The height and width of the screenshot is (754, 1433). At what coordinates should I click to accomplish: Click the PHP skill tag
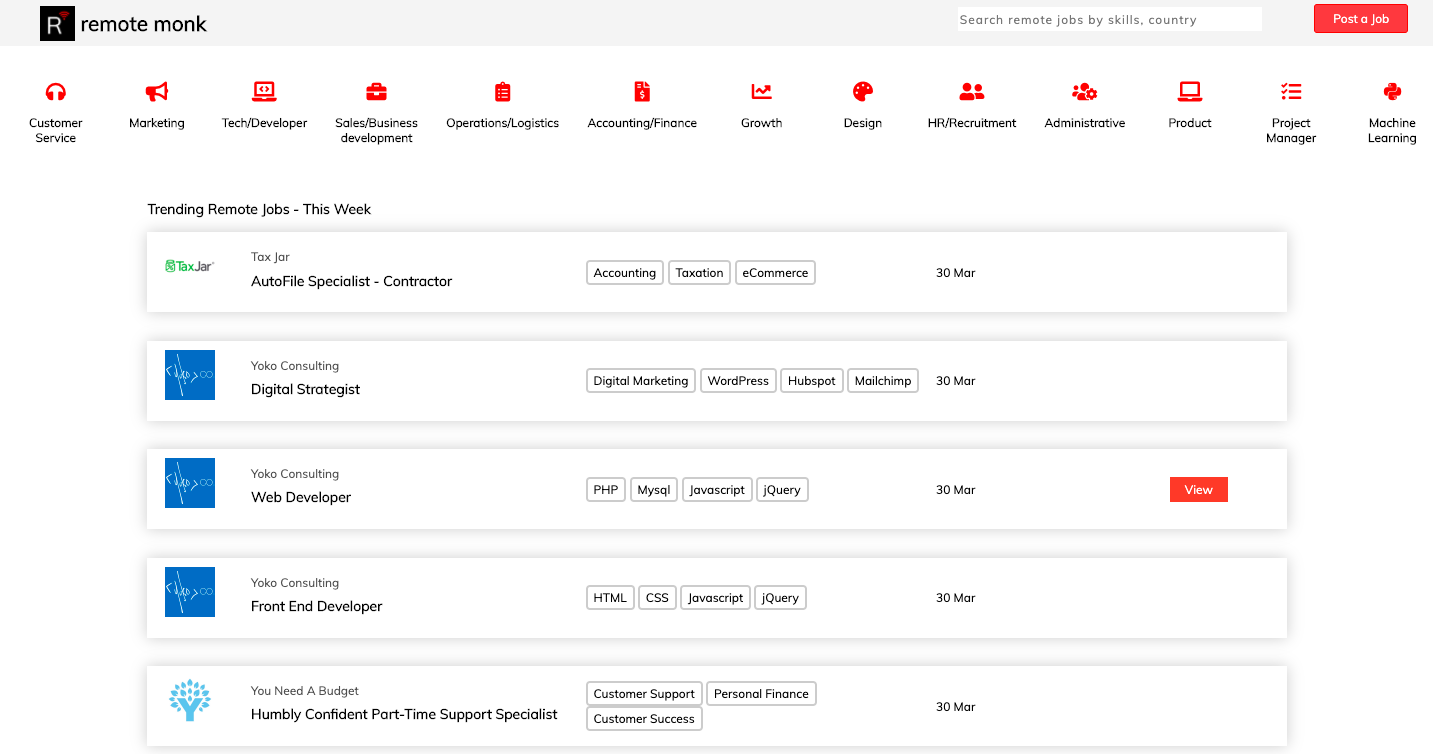click(x=606, y=490)
